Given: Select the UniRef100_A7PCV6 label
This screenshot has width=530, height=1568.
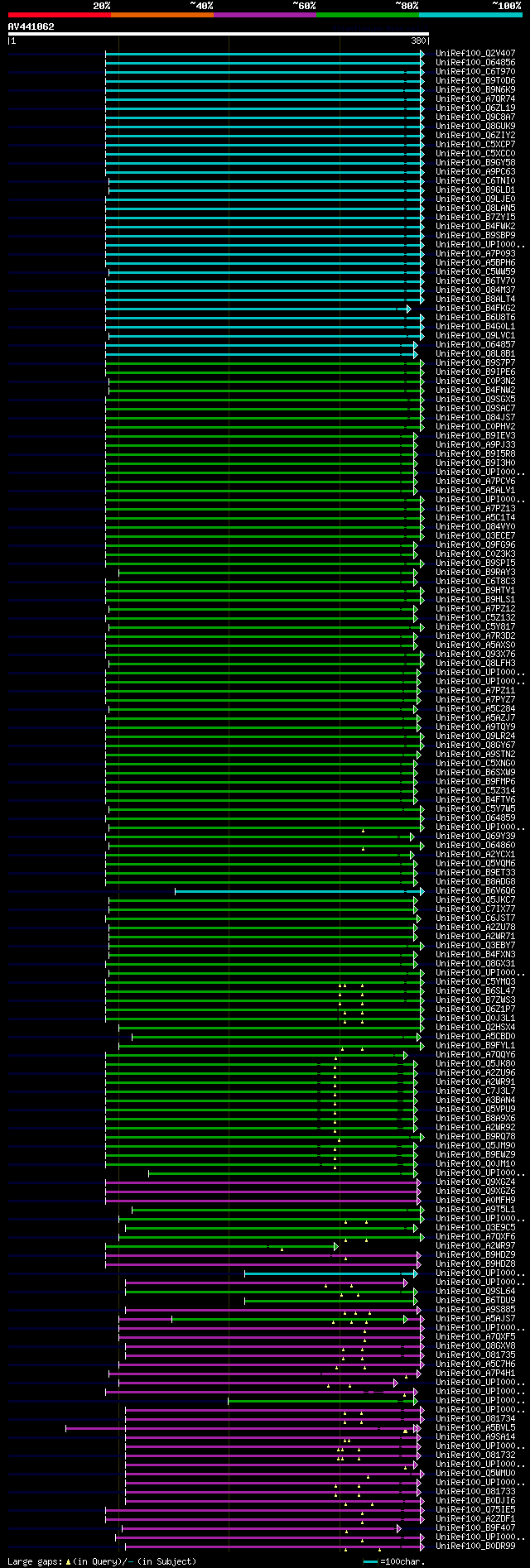Looking at the screenshot, I should [475, 482].
